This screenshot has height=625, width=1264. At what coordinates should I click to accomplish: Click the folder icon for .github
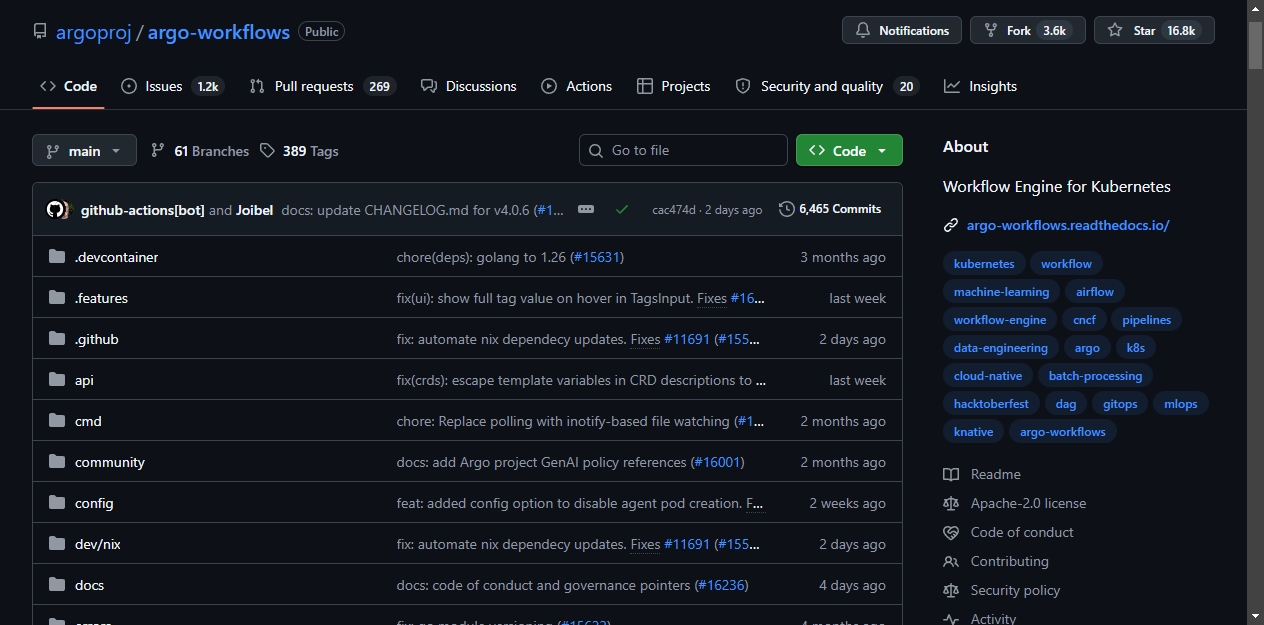57,339
